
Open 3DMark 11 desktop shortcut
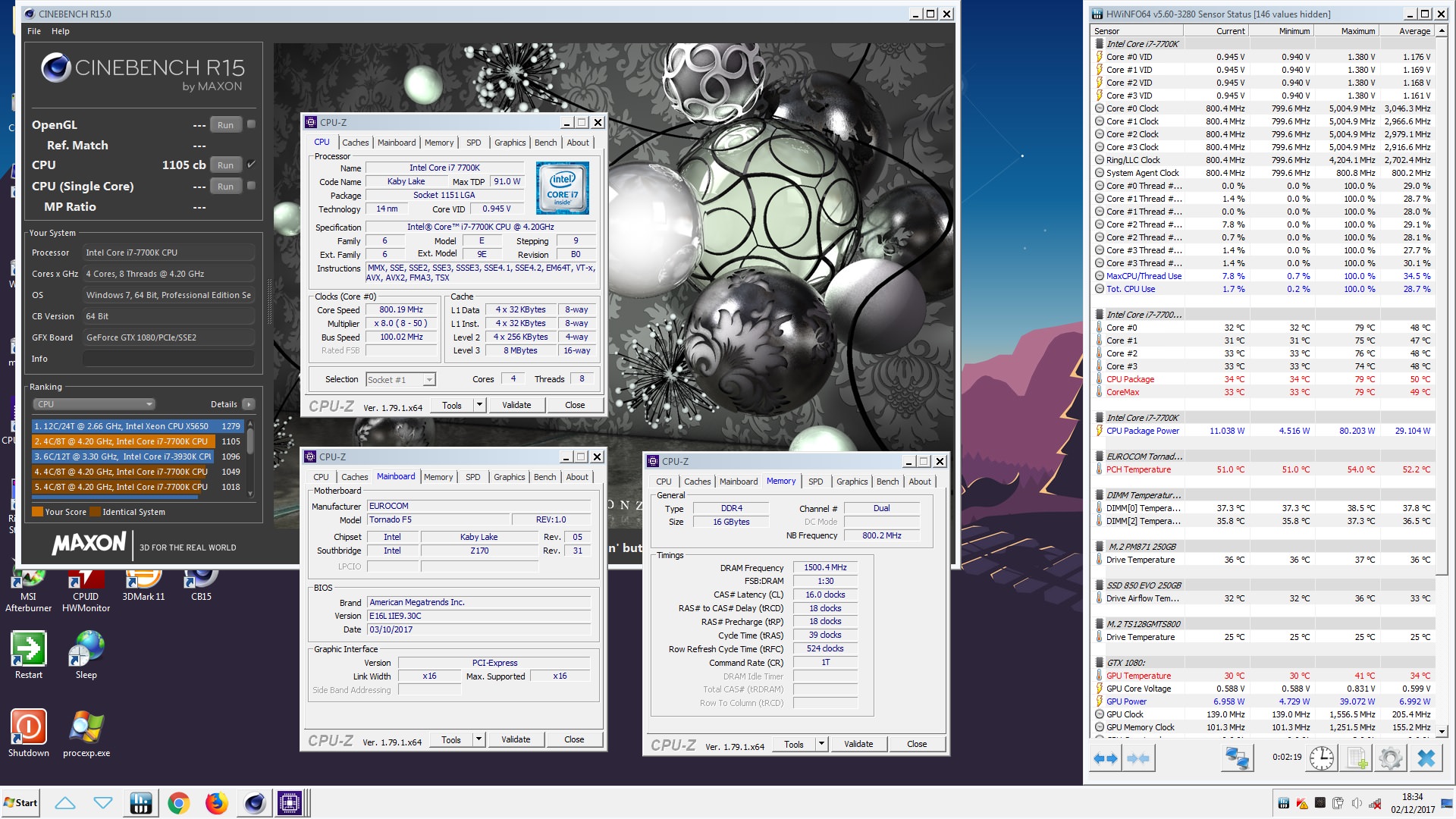143,588
